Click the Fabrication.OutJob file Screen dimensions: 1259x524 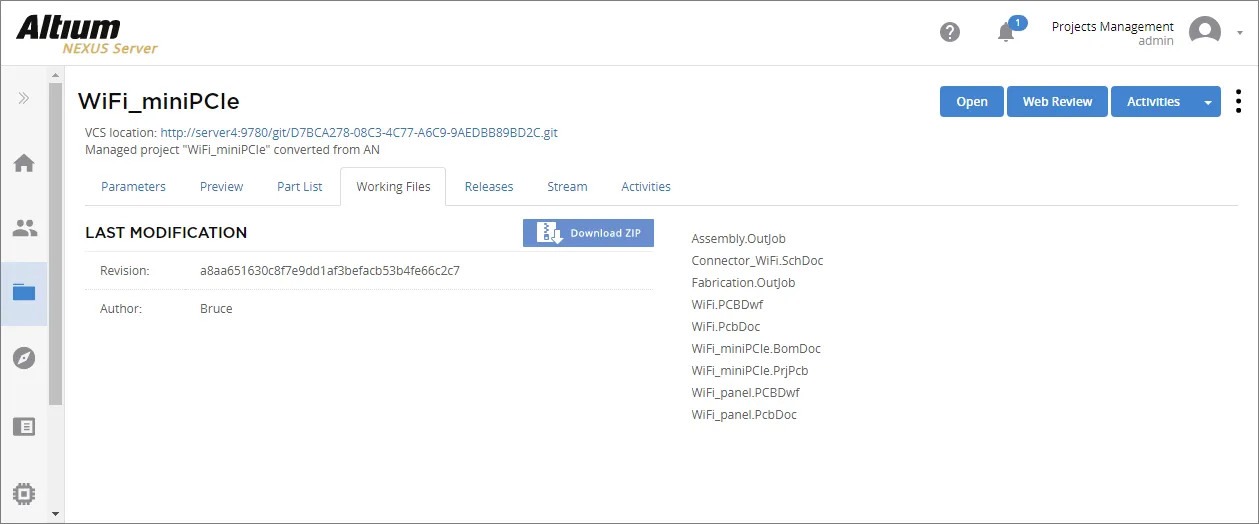743,283
